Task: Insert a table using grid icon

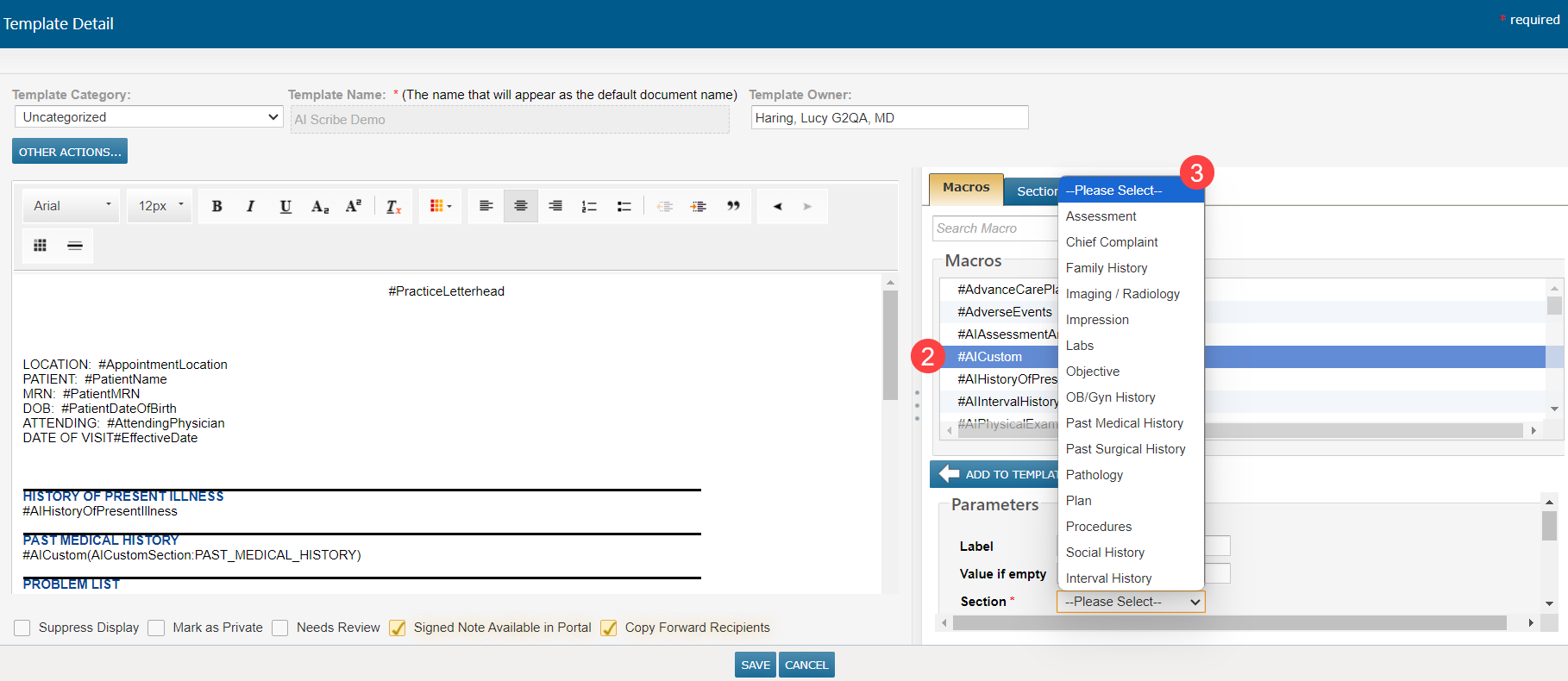Action: pos(40,246)
